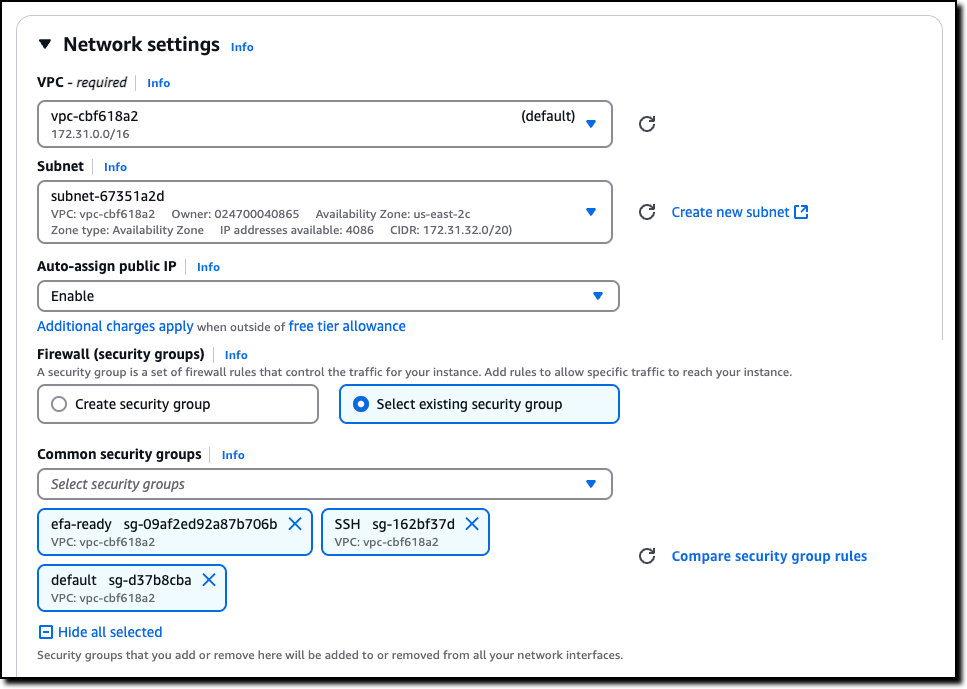Open Info link for Firewall security groups

click(x=236, y=355)
